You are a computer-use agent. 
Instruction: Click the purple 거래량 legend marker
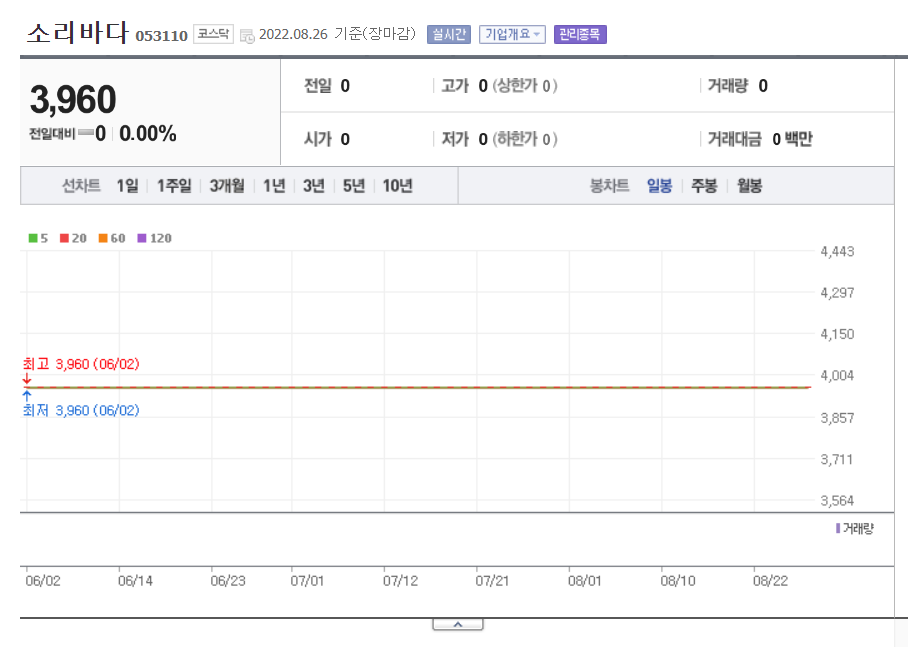838,528
